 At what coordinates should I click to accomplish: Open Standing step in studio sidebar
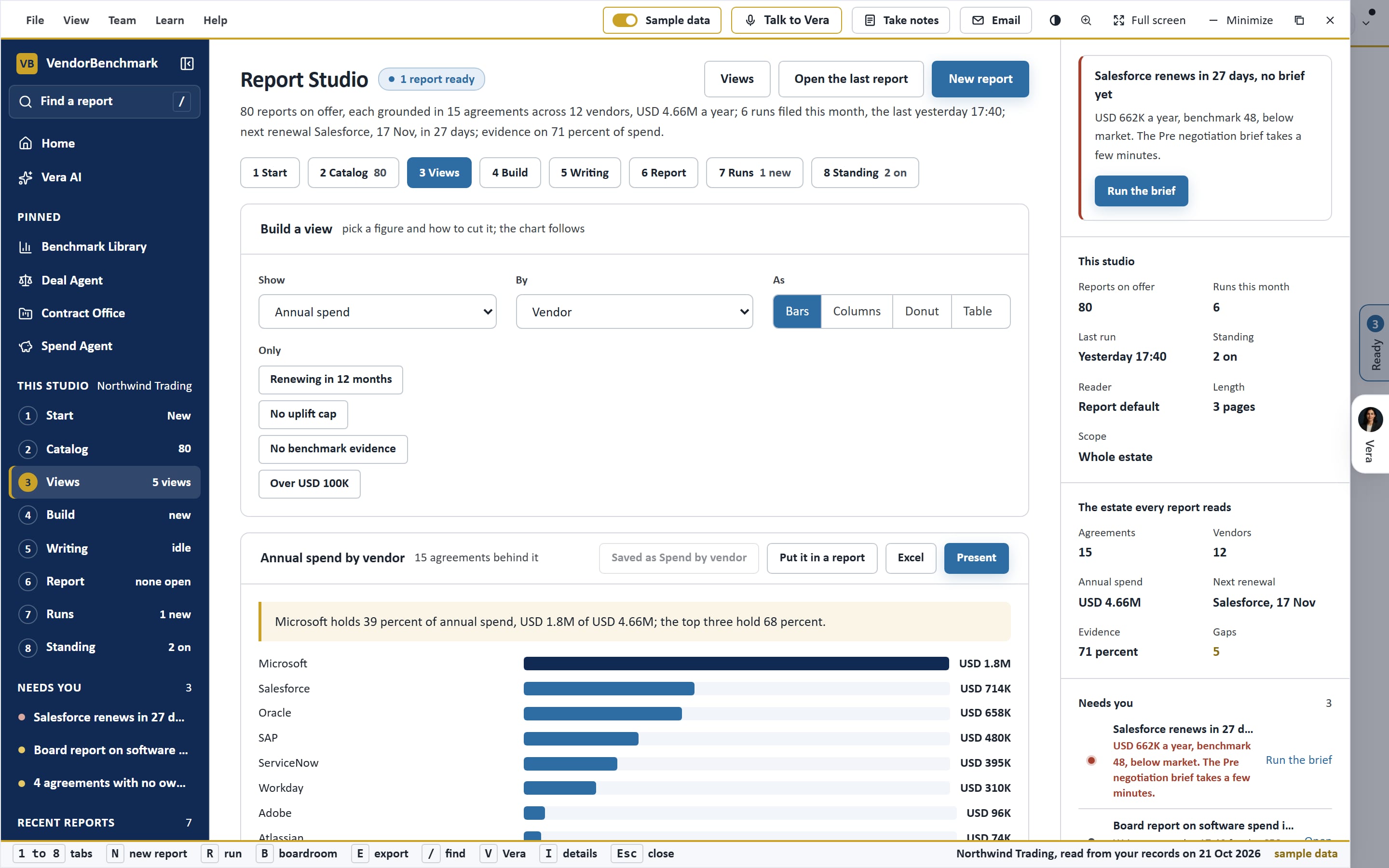pyautogui.click(x=105, y=647)
